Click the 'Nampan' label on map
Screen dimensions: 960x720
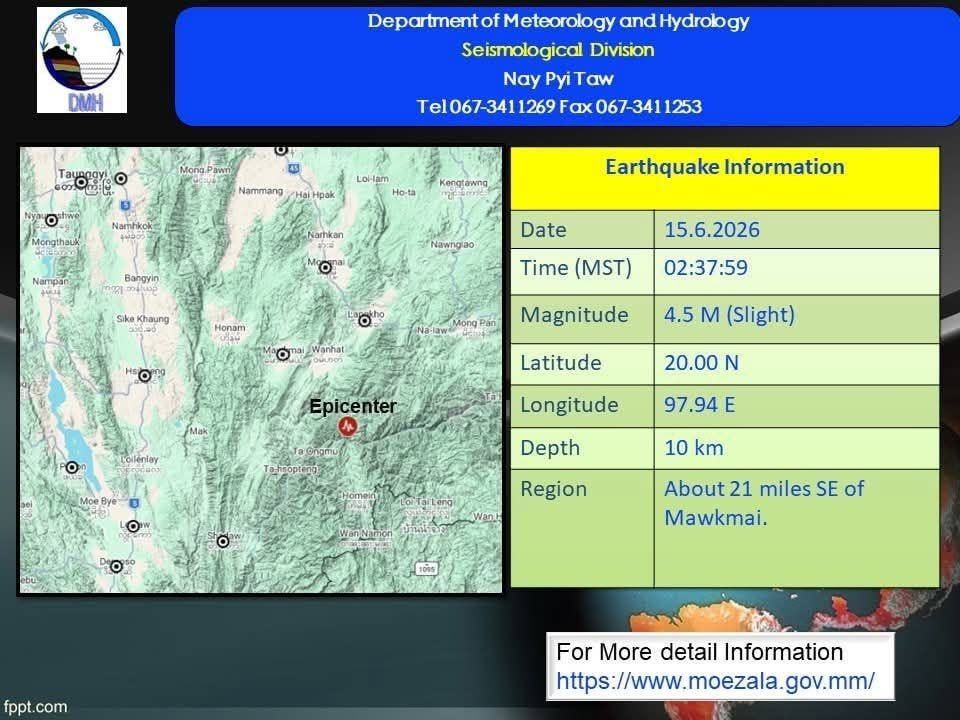pos(51,282)
